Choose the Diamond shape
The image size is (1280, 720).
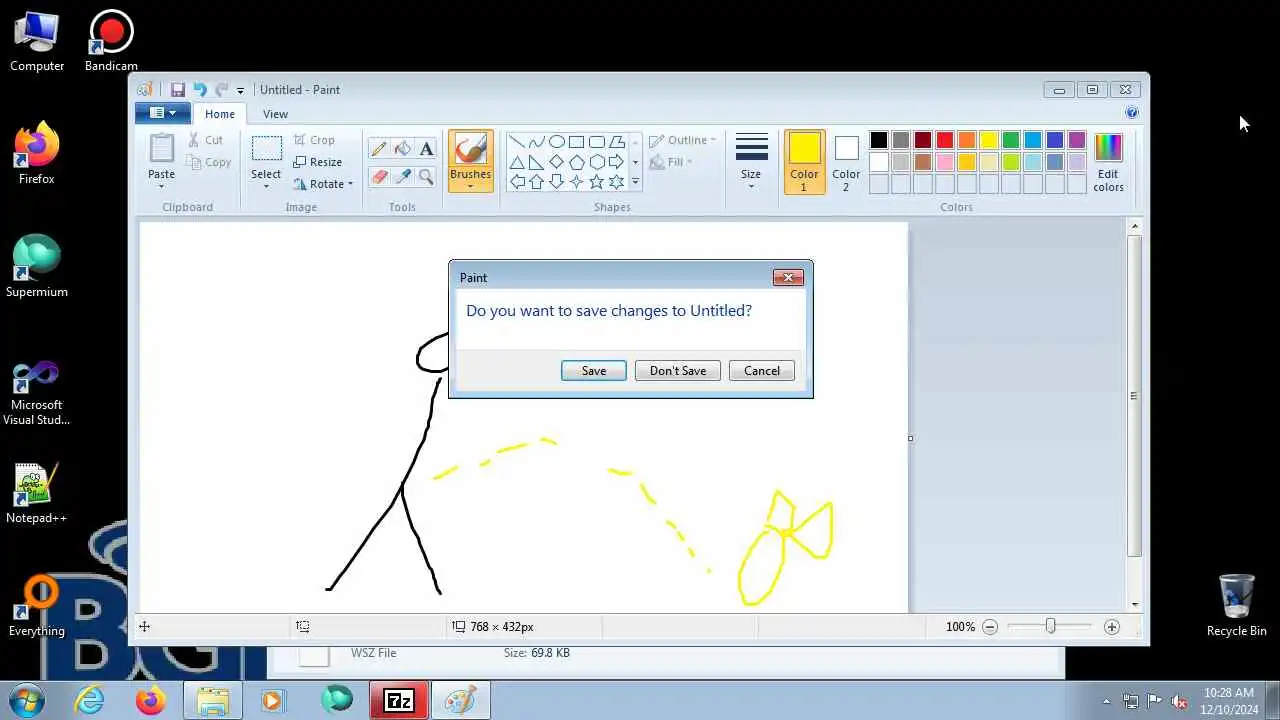pyautogui.click(x=557, y=162)
